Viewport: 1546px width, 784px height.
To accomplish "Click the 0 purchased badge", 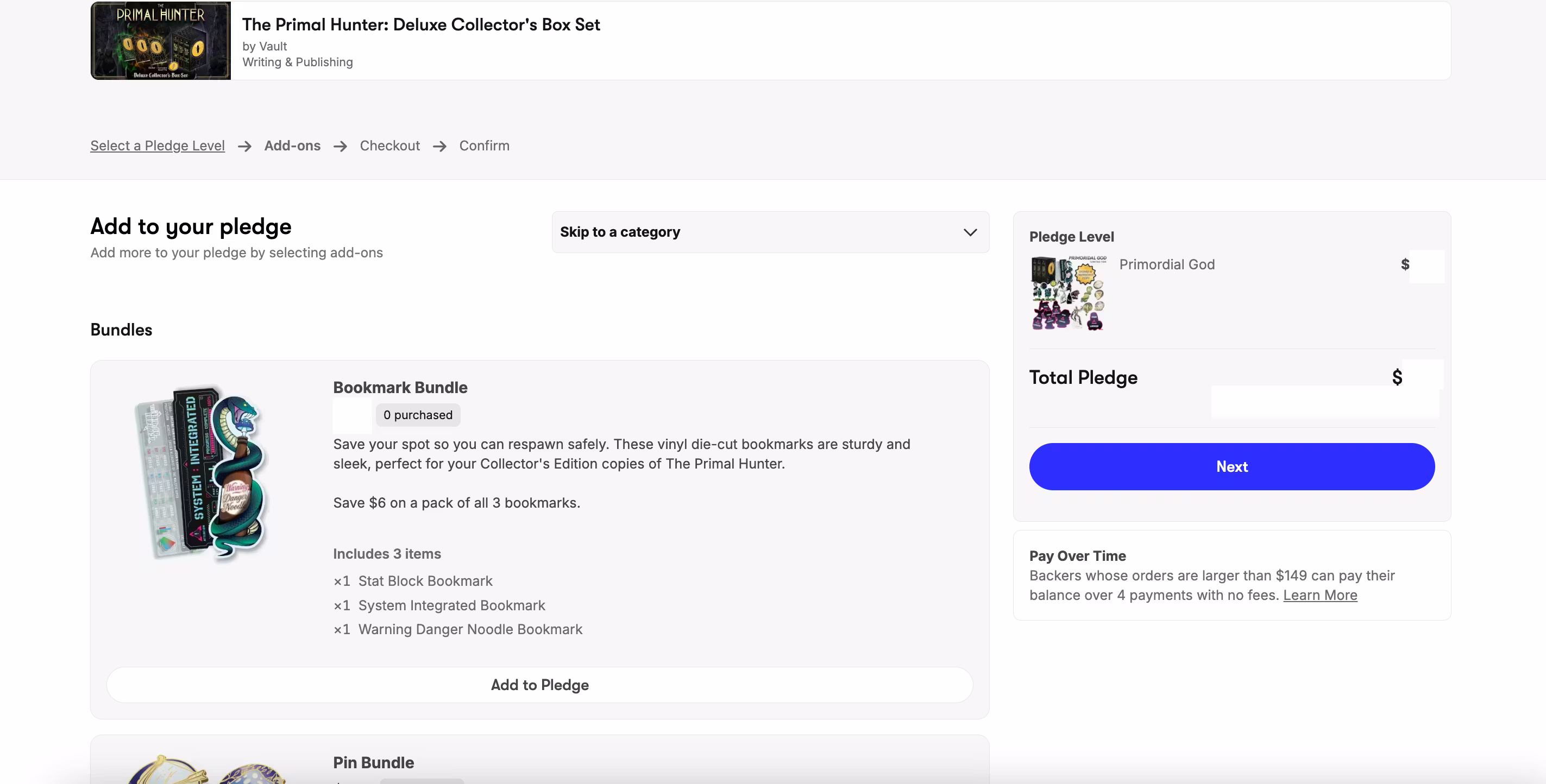I will (x=418, y=415).
